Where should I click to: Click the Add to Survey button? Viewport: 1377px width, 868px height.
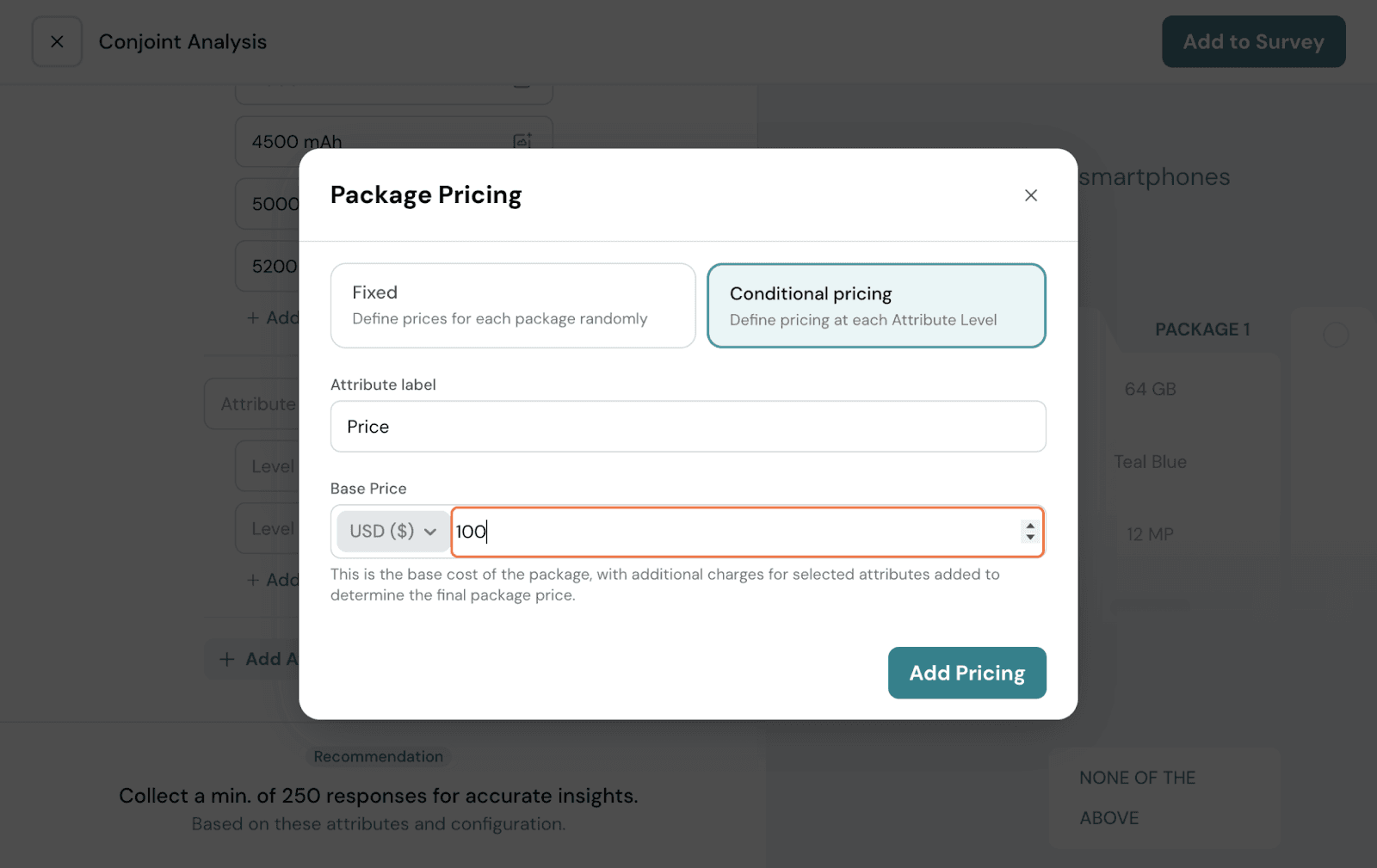(1253, 41)
